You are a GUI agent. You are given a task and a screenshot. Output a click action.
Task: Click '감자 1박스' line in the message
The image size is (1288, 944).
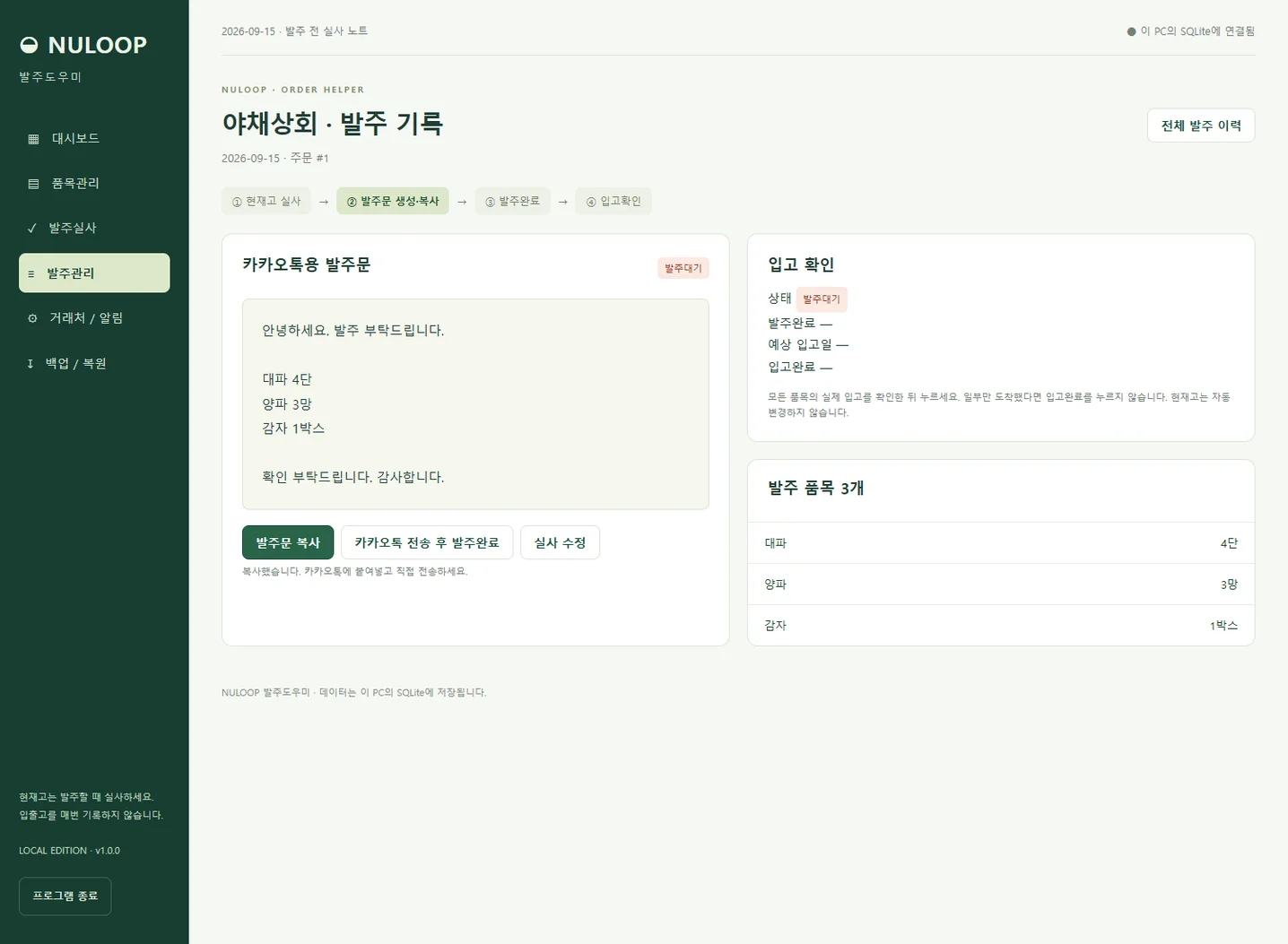coord(293,429)
